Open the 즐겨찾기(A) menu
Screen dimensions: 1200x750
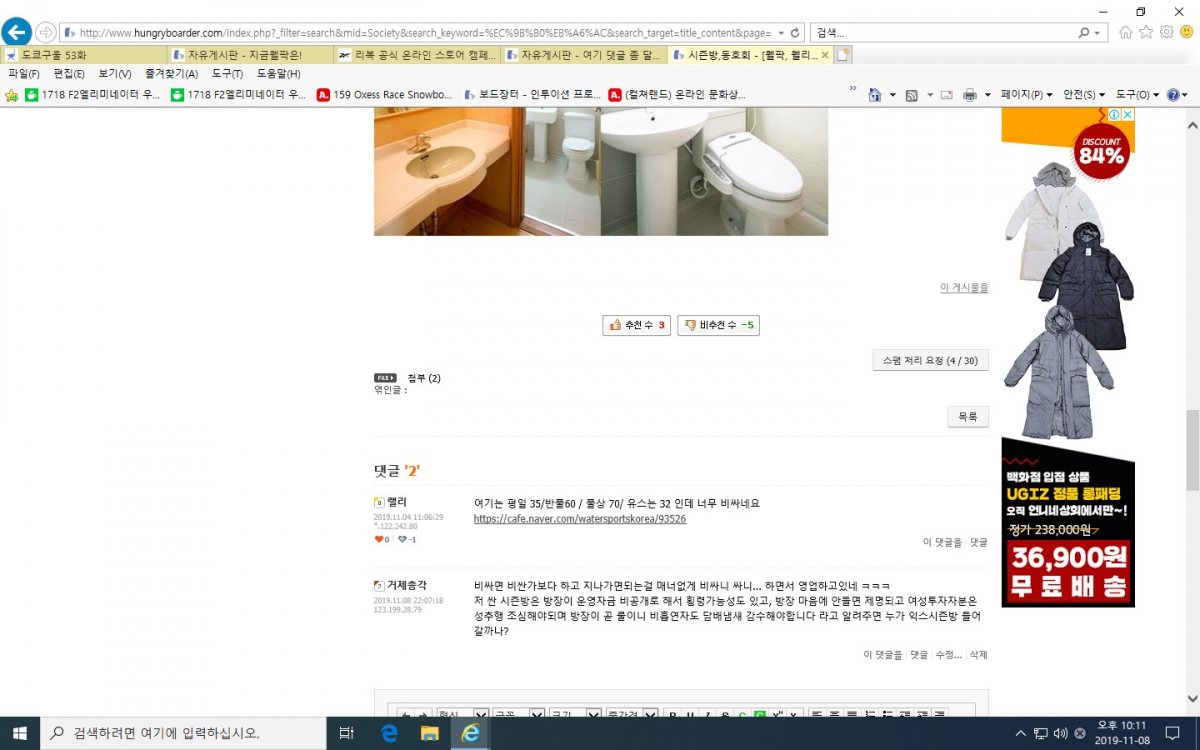[x=171, y=74]
